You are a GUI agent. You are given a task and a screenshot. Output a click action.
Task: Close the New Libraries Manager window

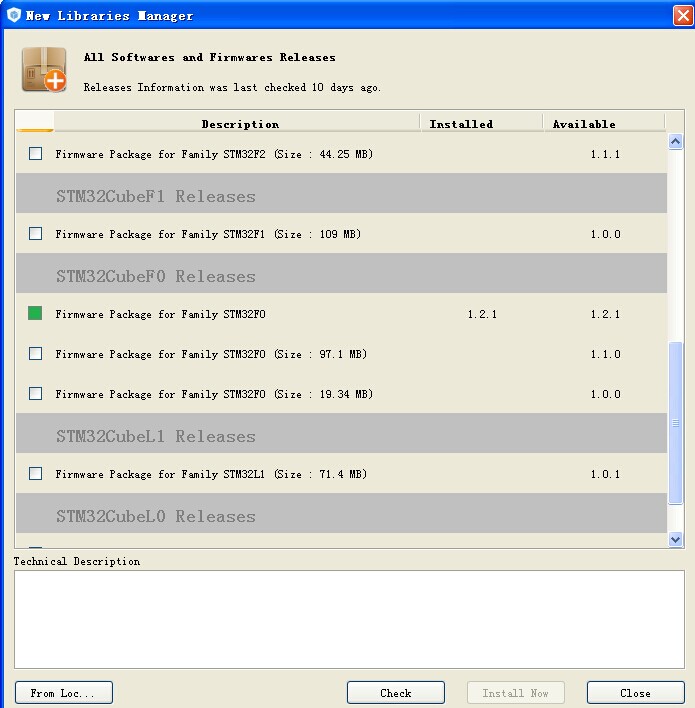tap(683, 15)
